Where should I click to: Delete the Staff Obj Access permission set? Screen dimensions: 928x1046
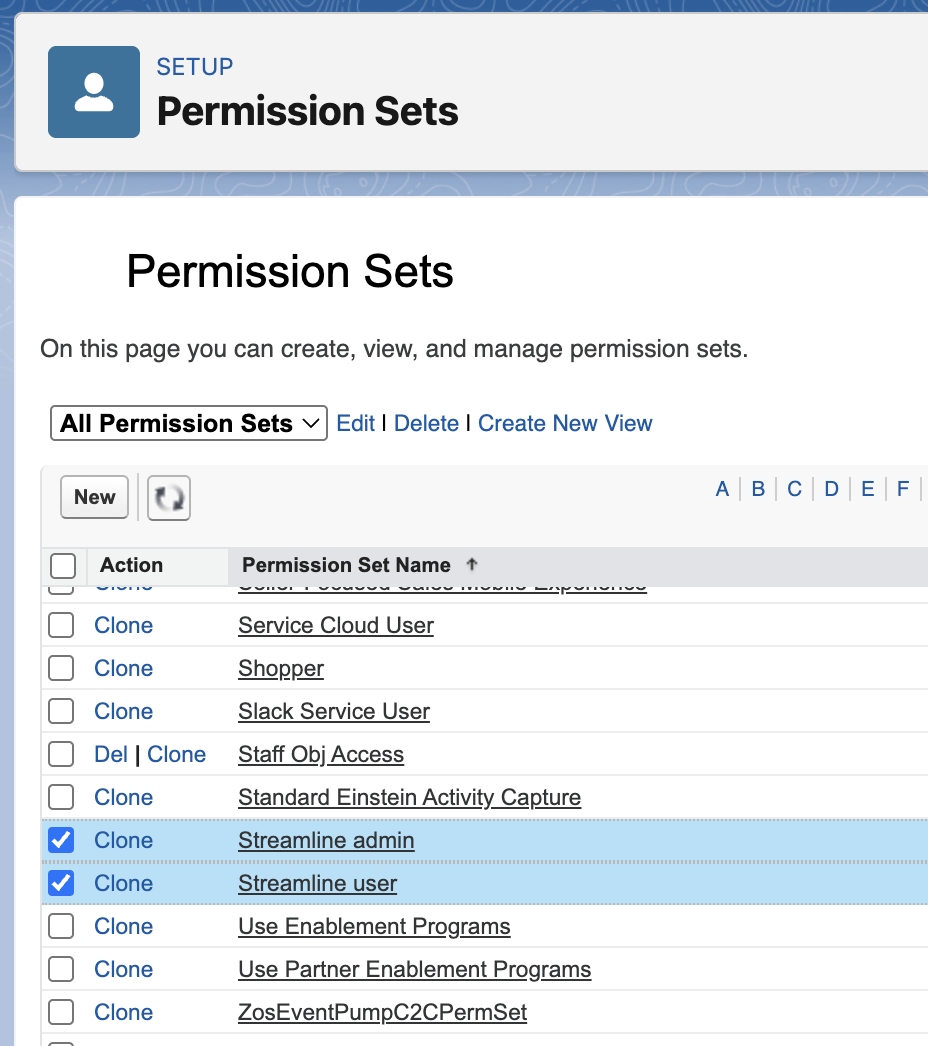point(111,754)
